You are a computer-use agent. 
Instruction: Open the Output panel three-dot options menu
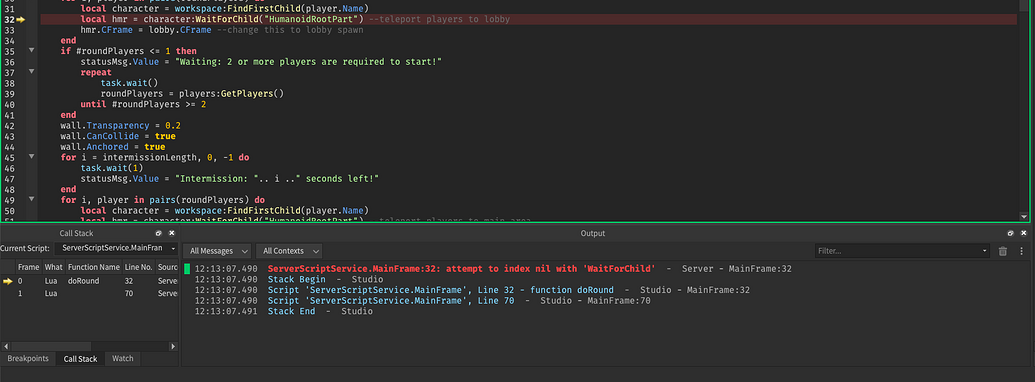coord(1021,251)
